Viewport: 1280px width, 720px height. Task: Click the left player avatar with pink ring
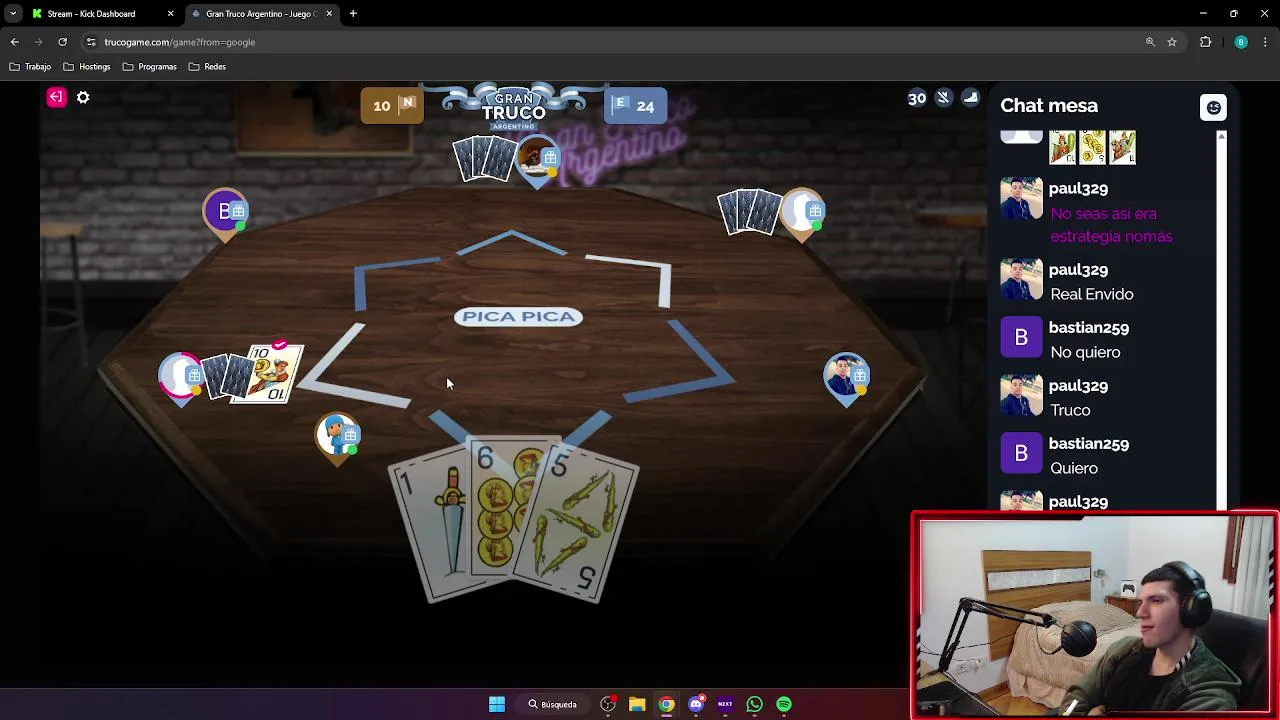click(x=181, y=377)
